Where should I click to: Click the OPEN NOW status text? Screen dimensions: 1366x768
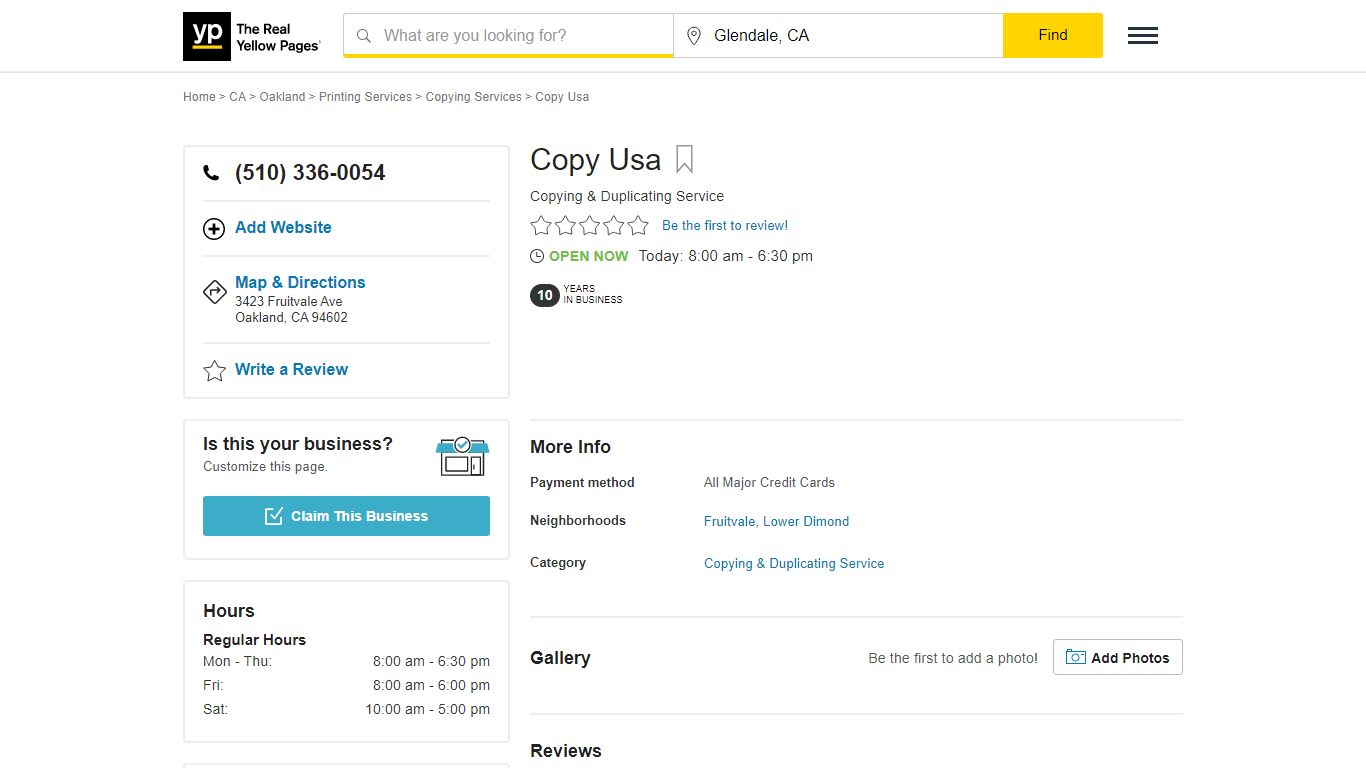(x=589, y=256)
